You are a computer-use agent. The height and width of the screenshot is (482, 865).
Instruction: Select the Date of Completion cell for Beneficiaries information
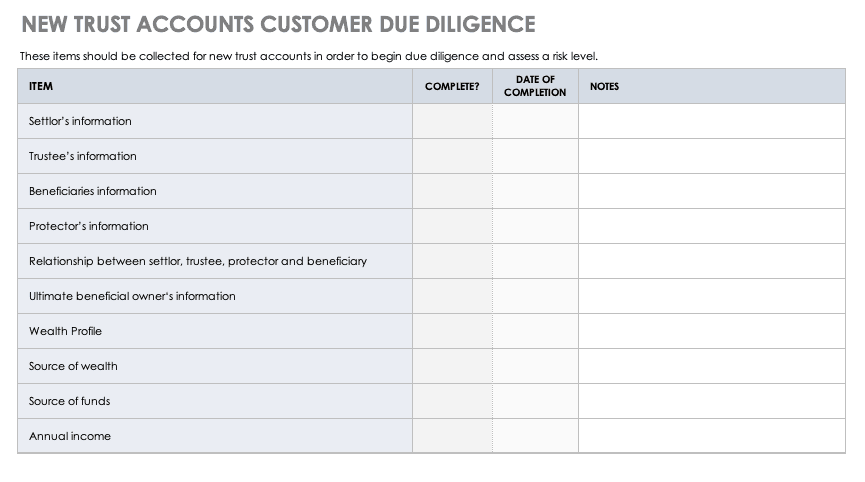pyautogui.click(x=535, y=191)
